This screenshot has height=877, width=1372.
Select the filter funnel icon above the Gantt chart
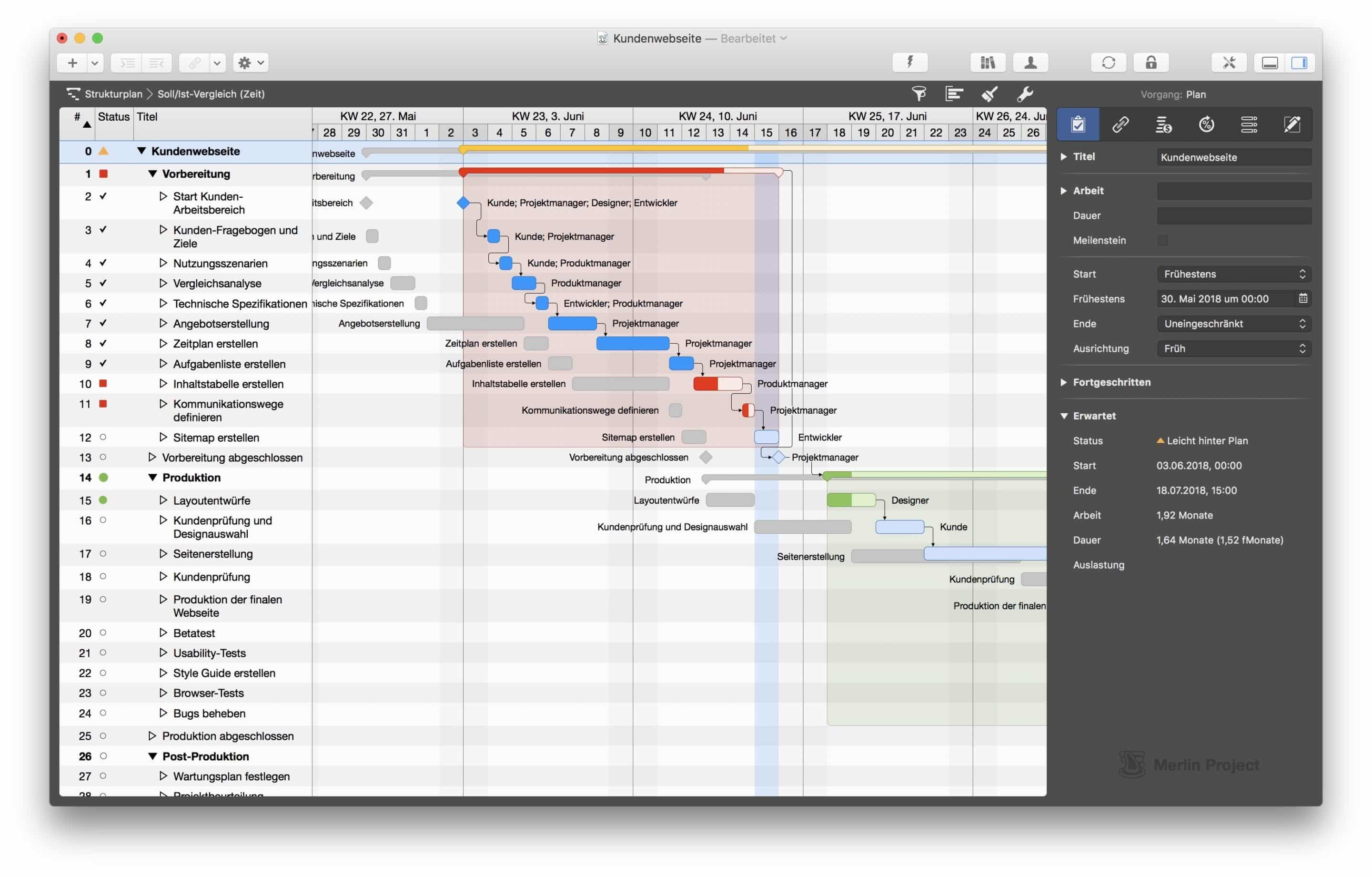coord(918,93)
